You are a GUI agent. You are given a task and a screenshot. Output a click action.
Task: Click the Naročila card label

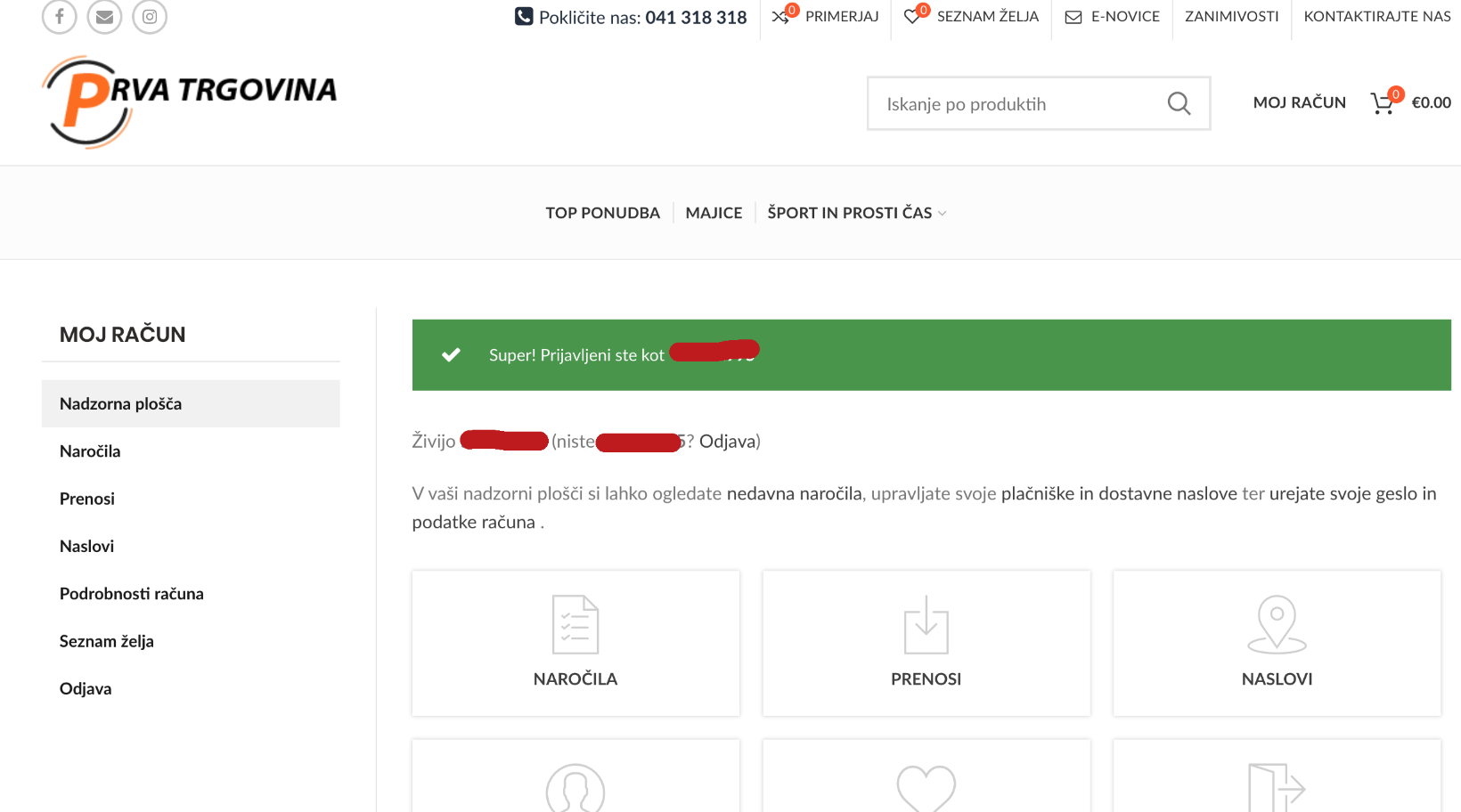pos(575,678)
